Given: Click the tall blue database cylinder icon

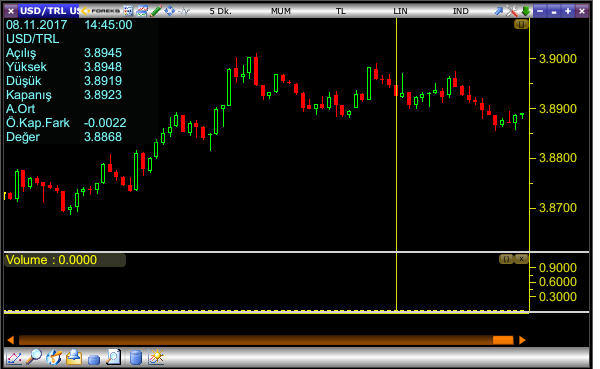Looking at the screenshot, I should (x=135, y=358).
